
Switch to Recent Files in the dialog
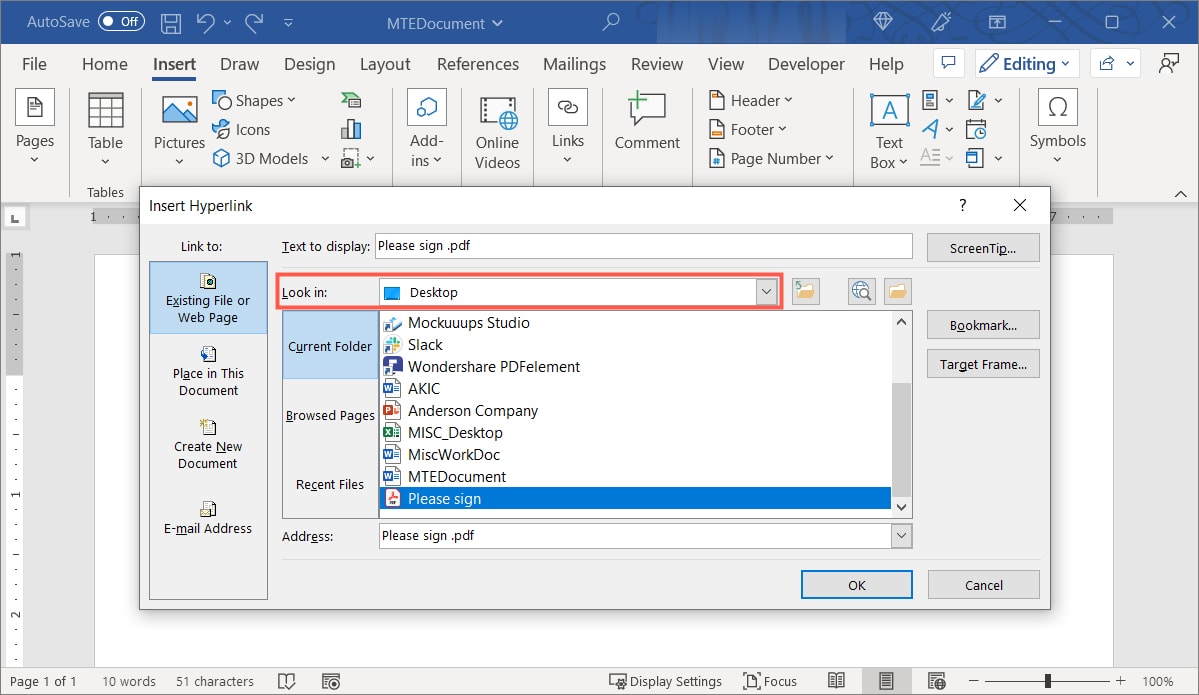coord(329,485)
